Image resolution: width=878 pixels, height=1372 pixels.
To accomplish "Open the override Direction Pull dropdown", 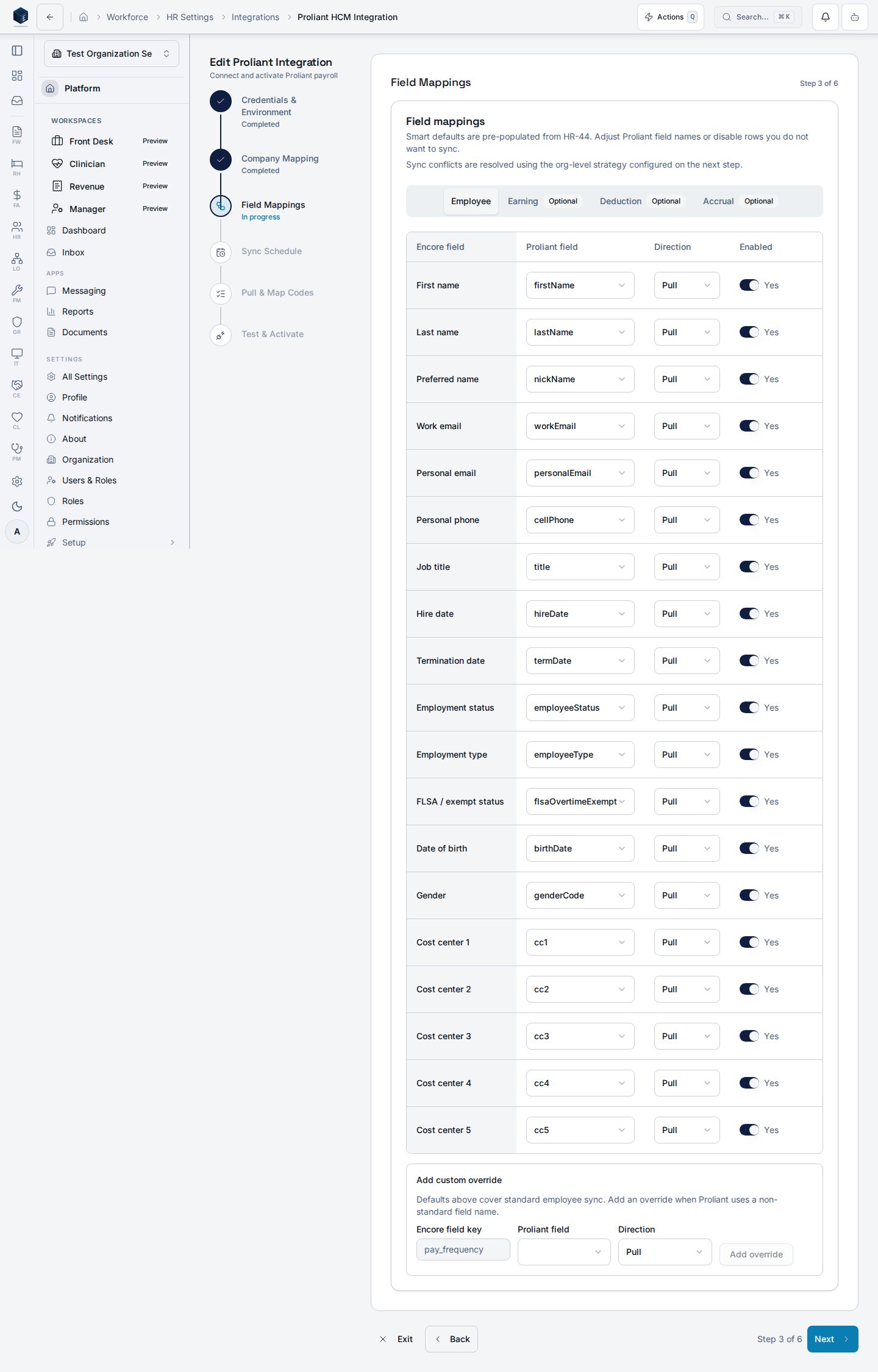I will click(x=665, y=1252).
